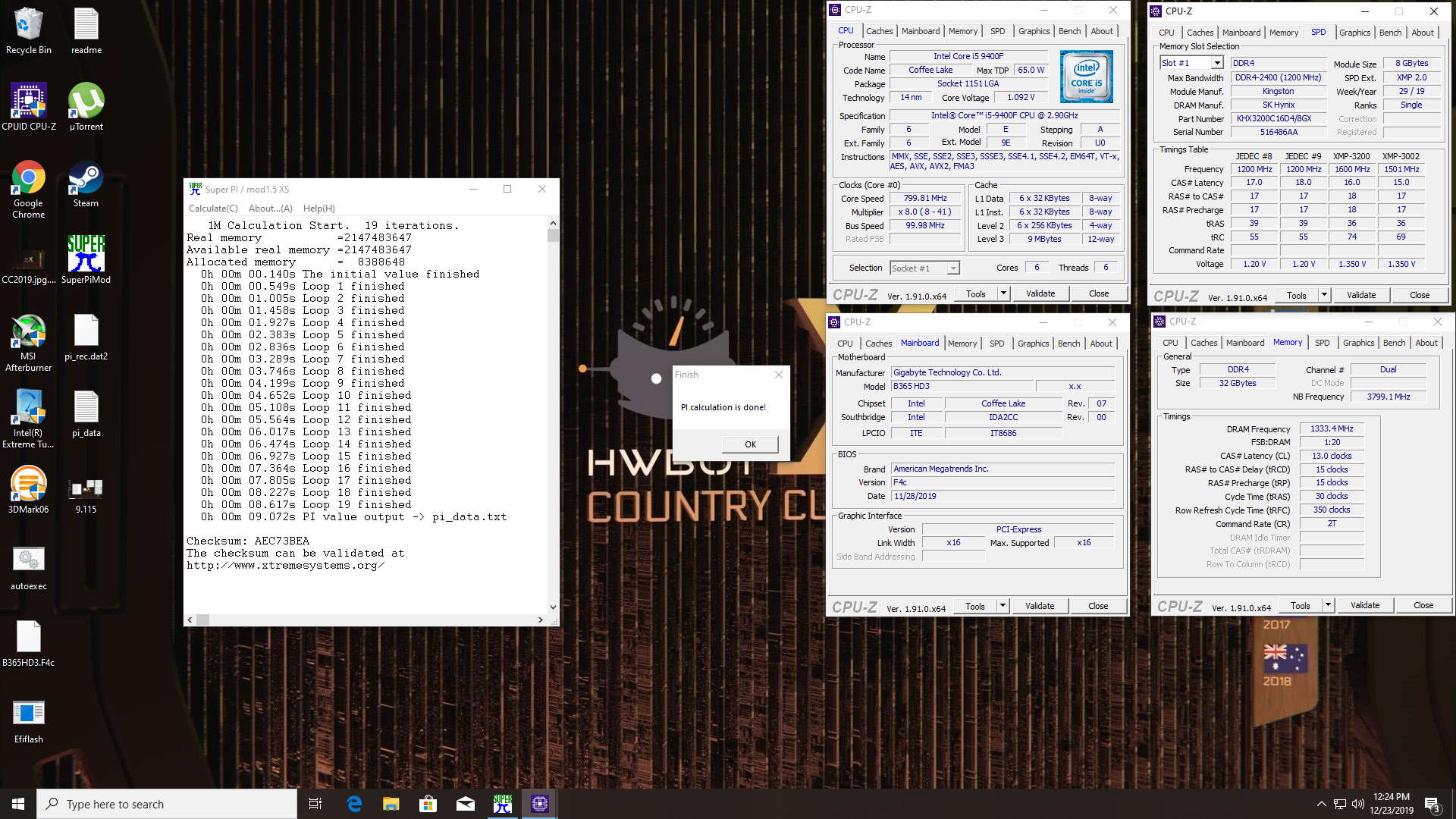Open the notification action center
This screenshot has height=819, width=1456.
click(x=1432, y=804)
